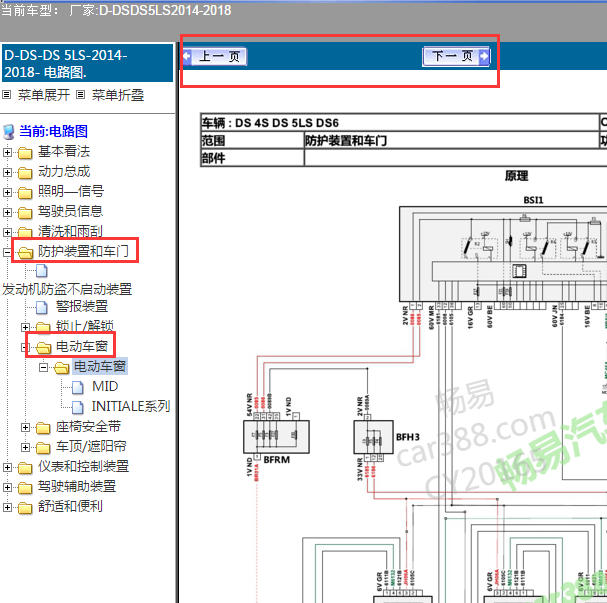Expand the 清洗和雨刮 folder node
The image size is (607, 603).
(x=7, y=232)
